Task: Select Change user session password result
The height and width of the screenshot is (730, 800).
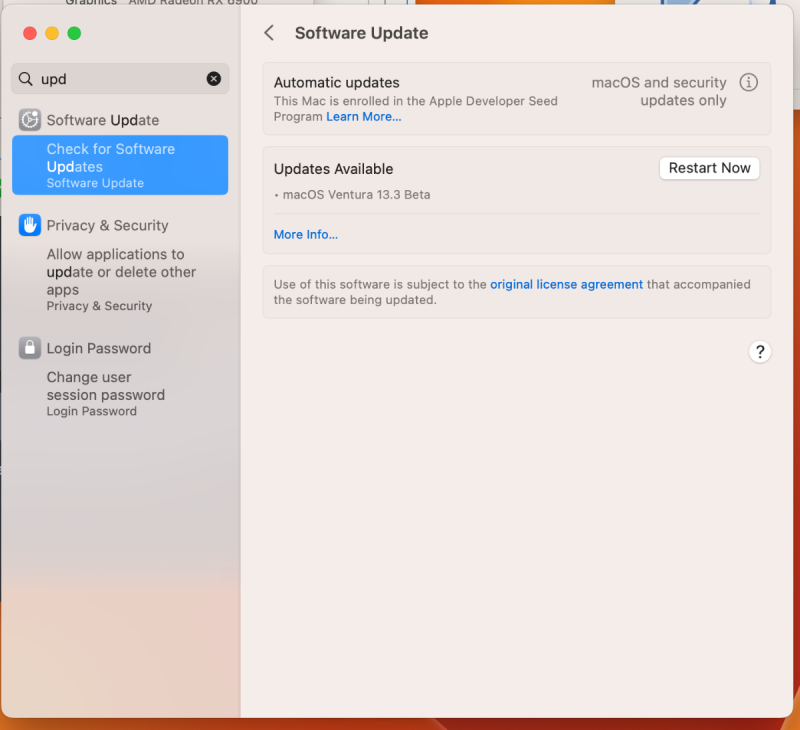Action: click(120, 393)
